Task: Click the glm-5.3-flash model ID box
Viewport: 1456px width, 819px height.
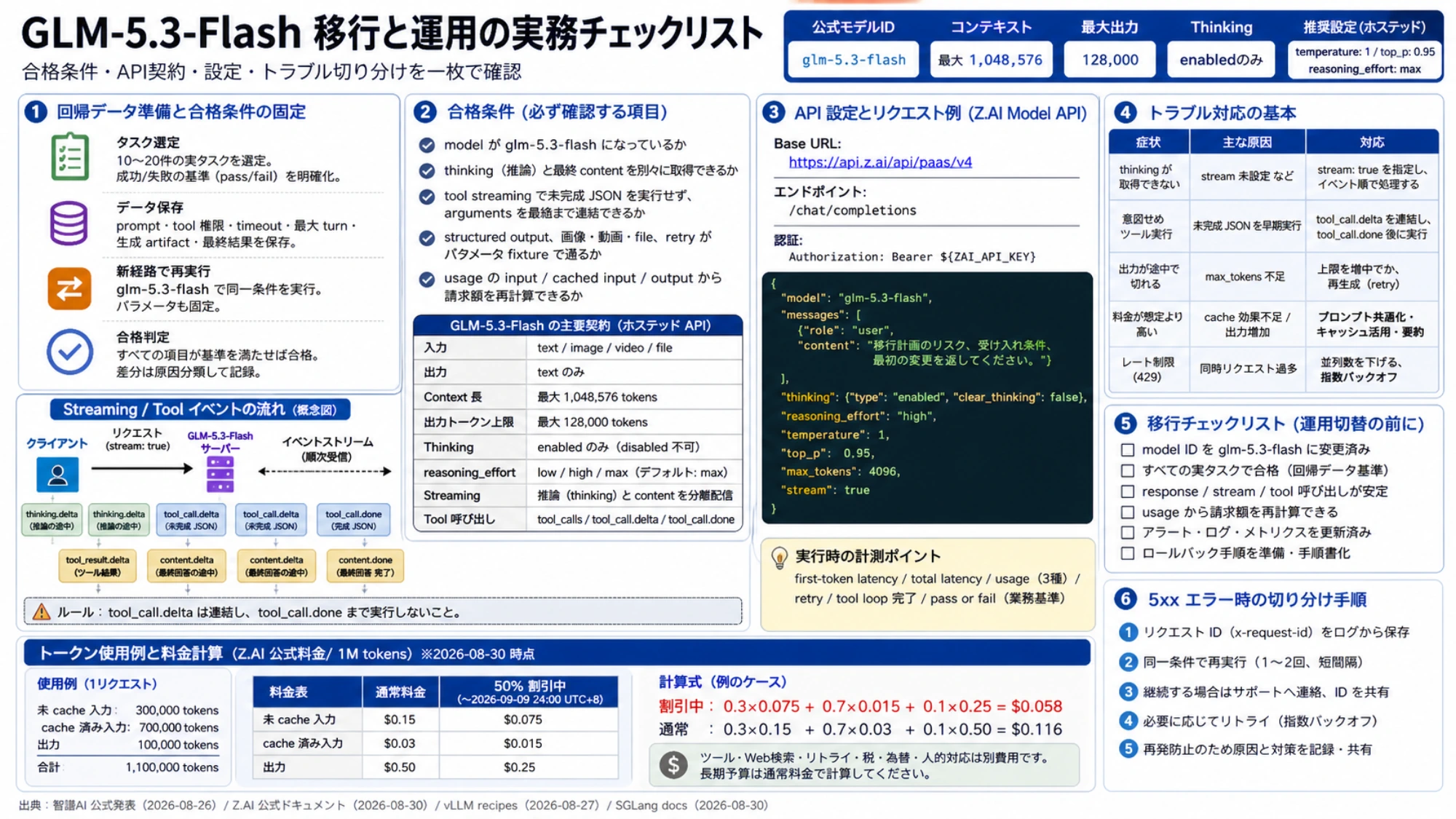Action: [x=853, y=60]
